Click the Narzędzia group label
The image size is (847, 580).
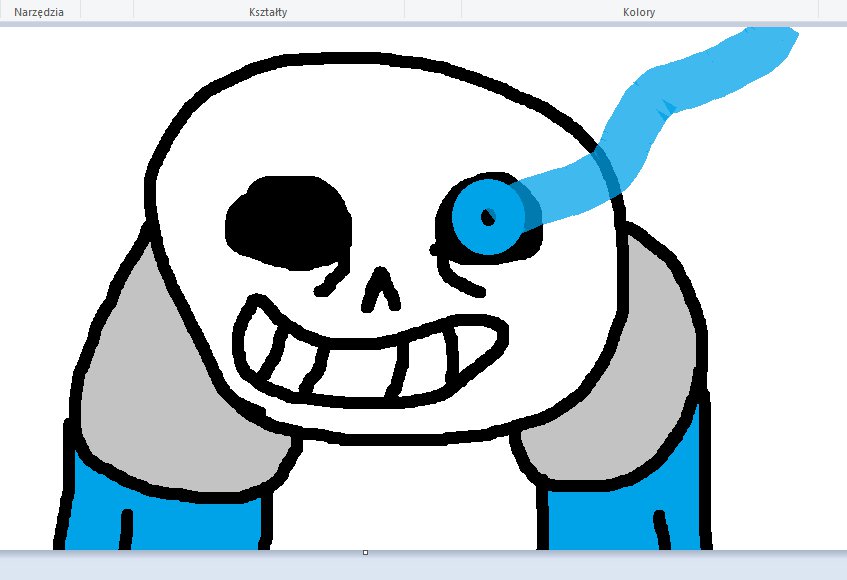pyautogui.click(x=39, y=12)
